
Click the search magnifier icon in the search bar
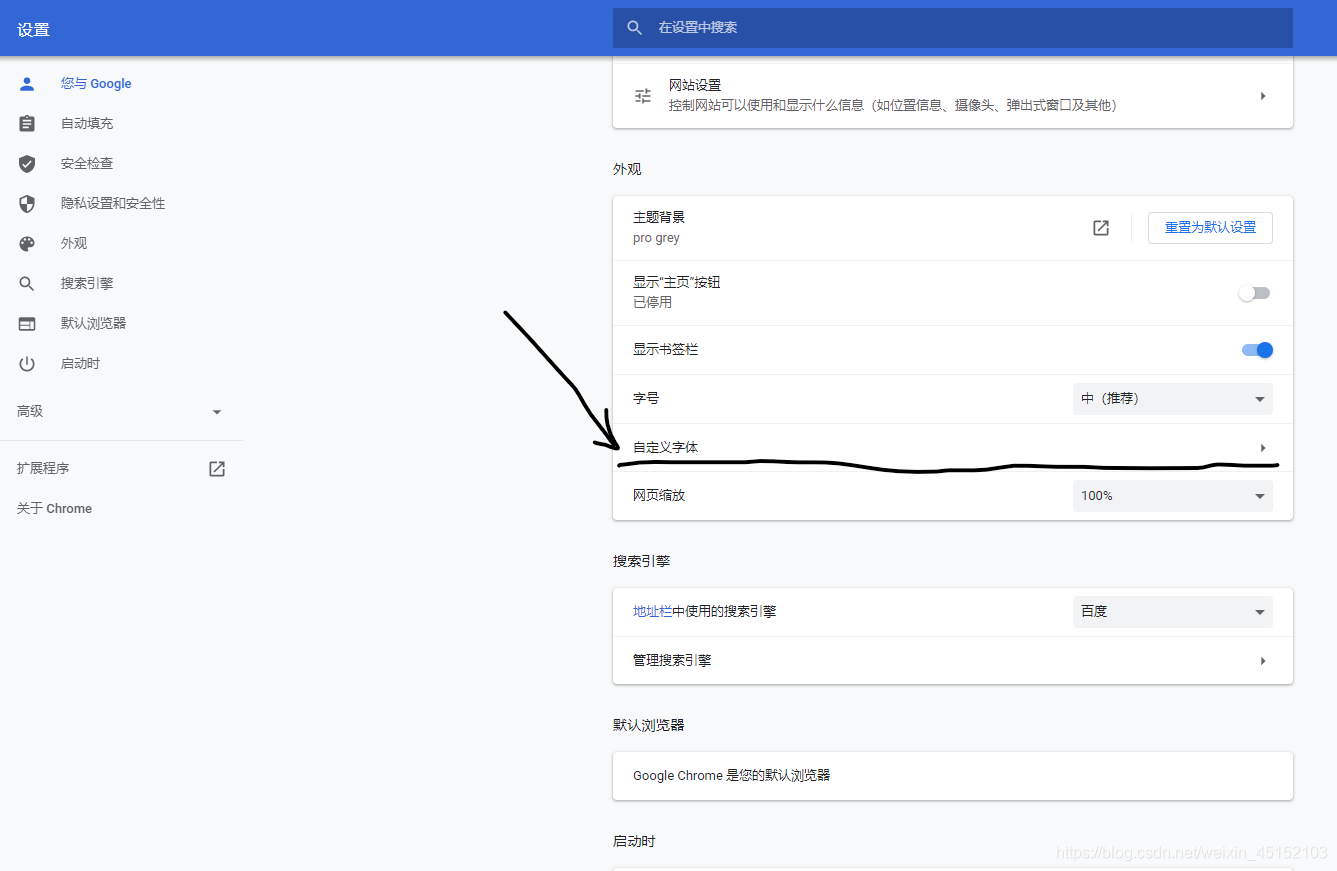(x=634, y=28)
